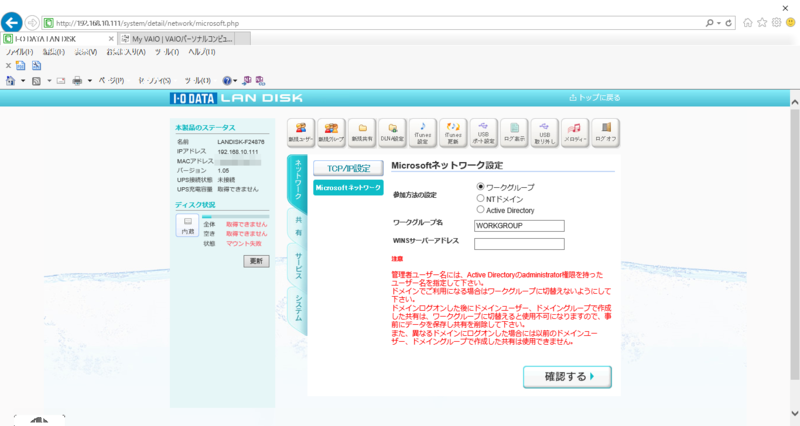Expand the help icon dropdown arrow

235,81
